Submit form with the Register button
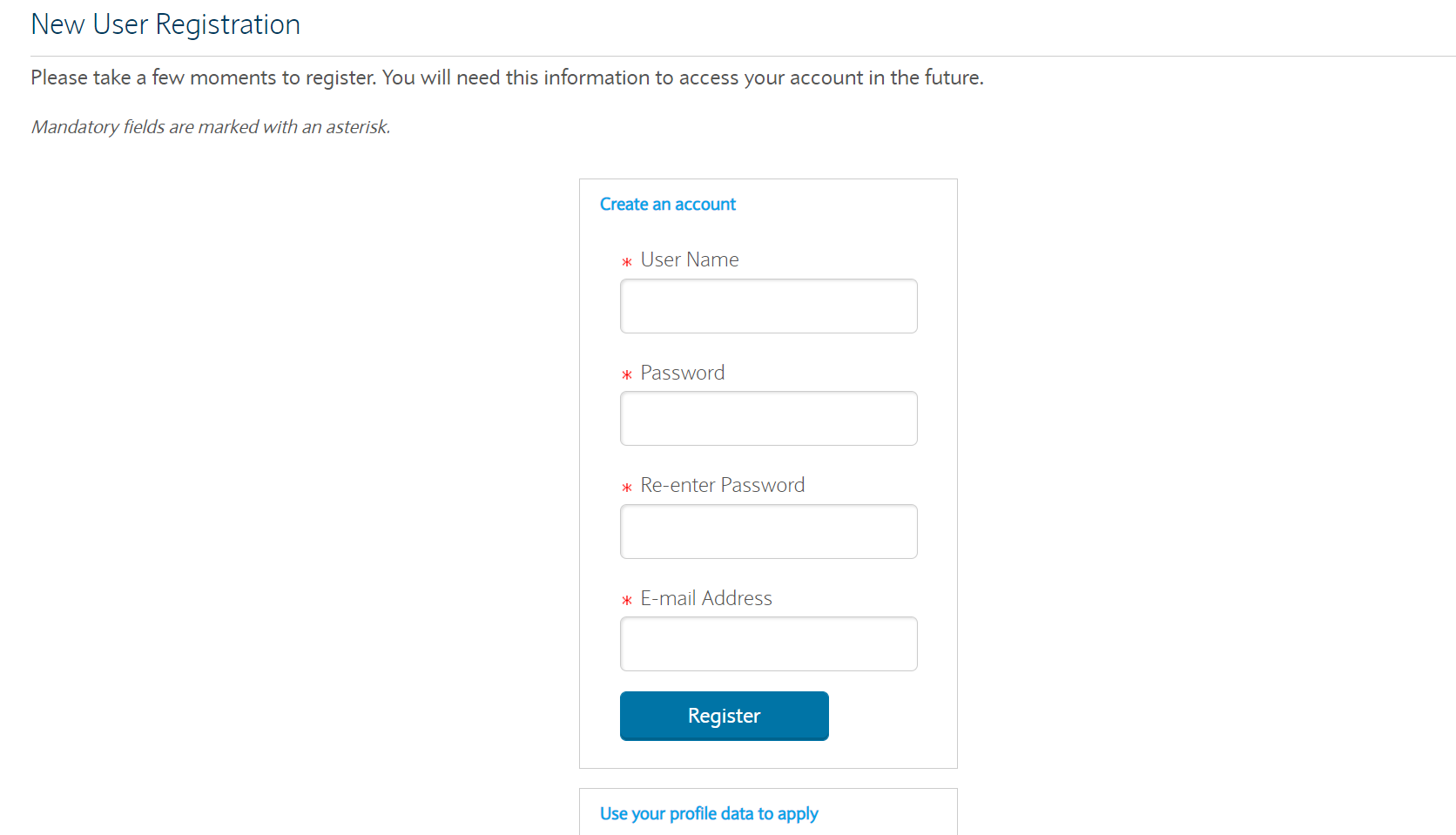Image resolution: width=1456 pixels, height=835 pixels. [724, 716]
